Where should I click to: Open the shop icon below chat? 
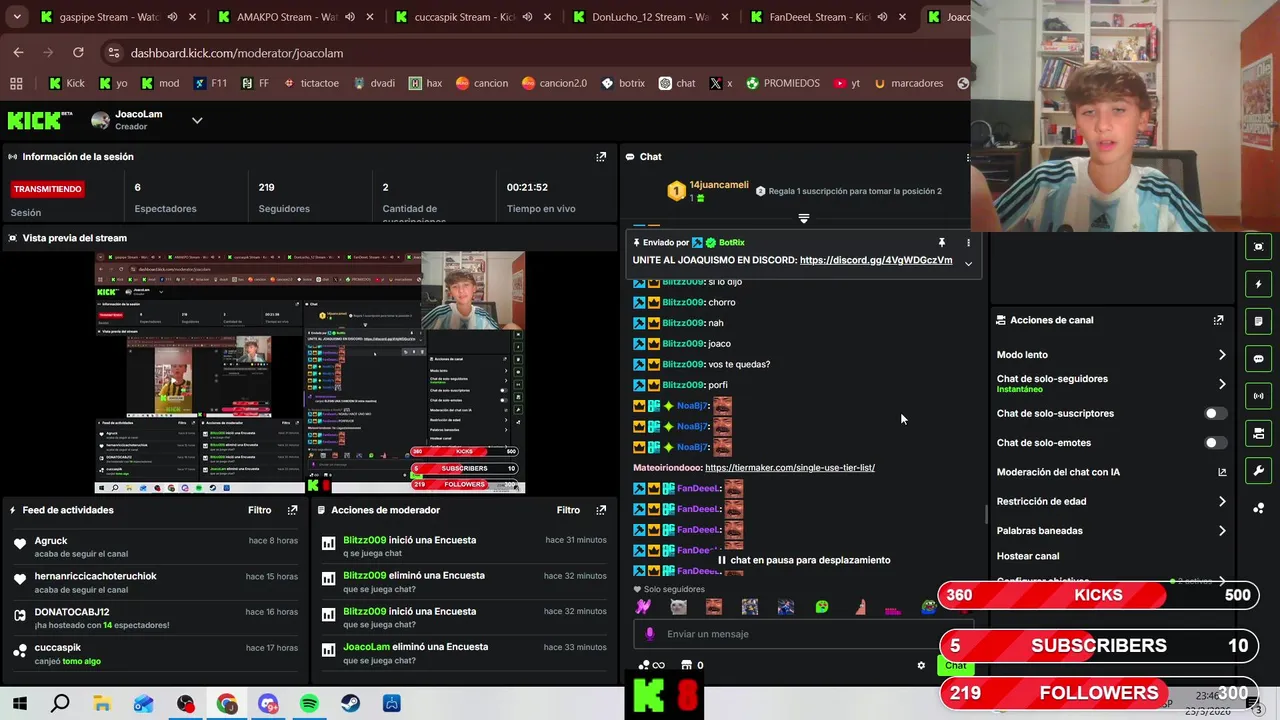pyautogui.click(x=686, y=665)
